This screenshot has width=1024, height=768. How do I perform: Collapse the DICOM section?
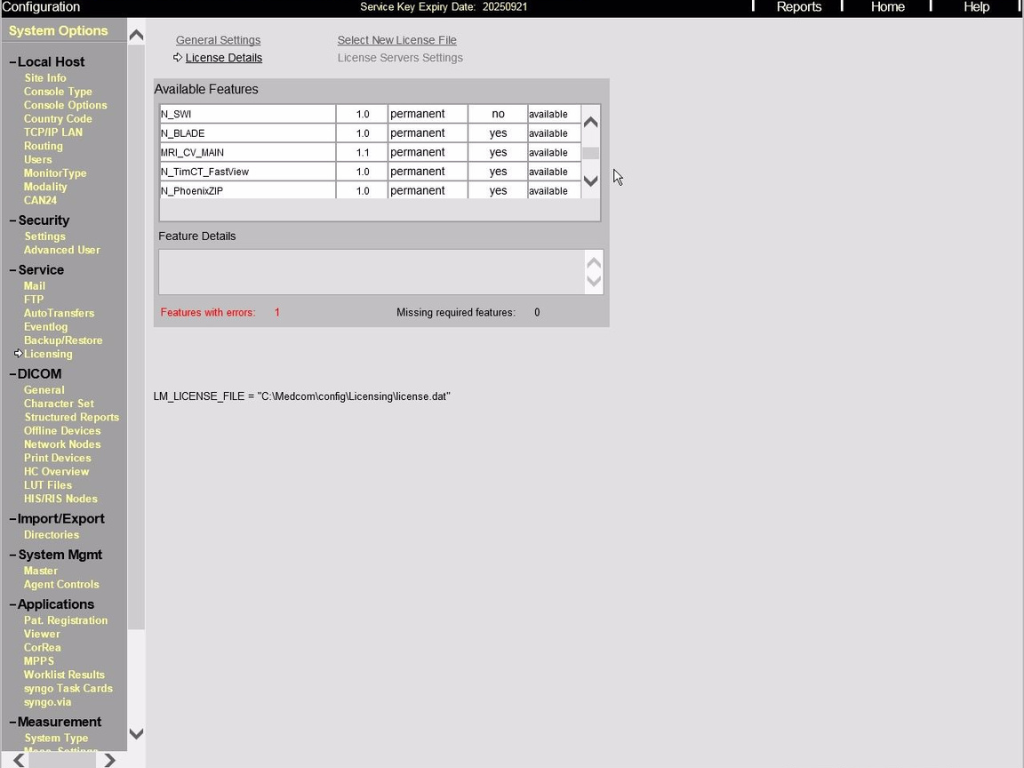[x=13, y=374]
